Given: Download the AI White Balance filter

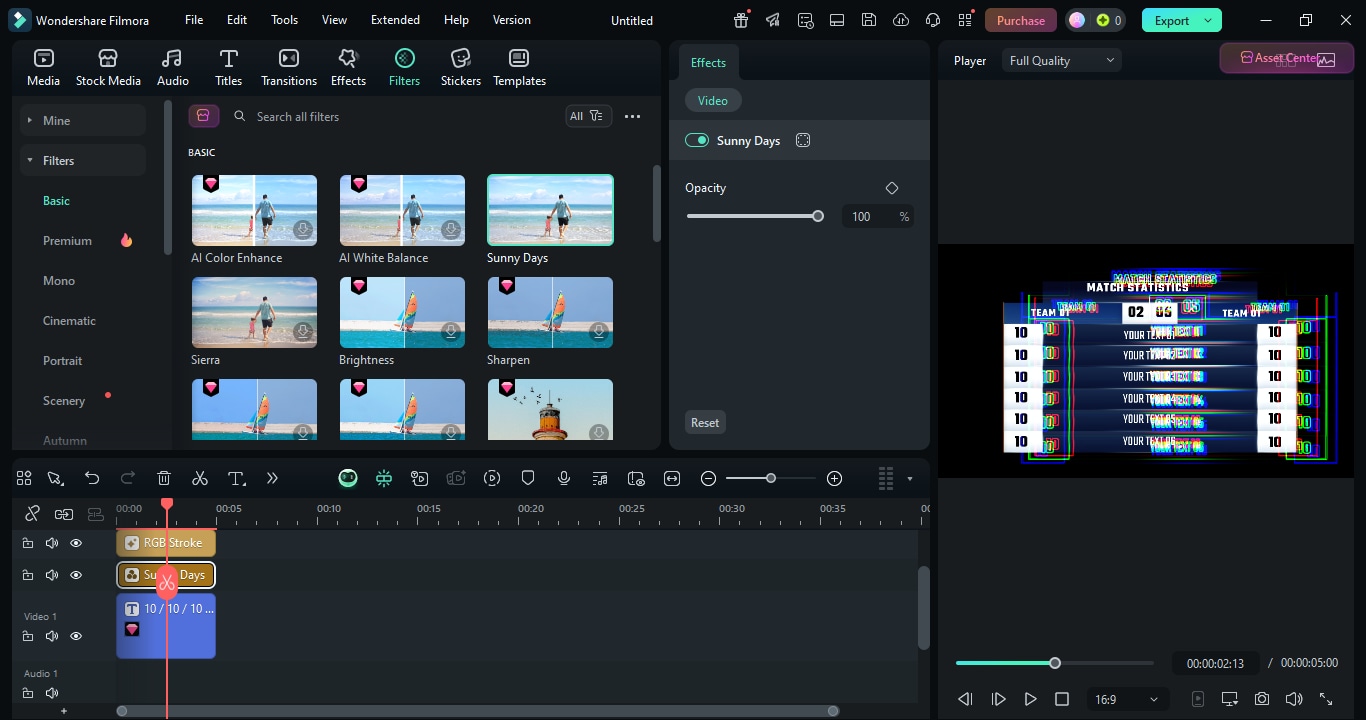Looking at the screenshot, I should click(x=452, y=230).
